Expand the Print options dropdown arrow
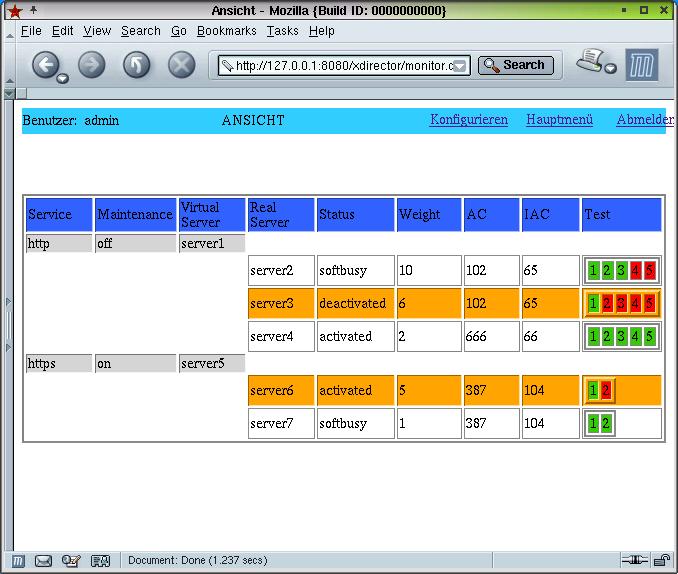678x574 pixels. (610, 69)
